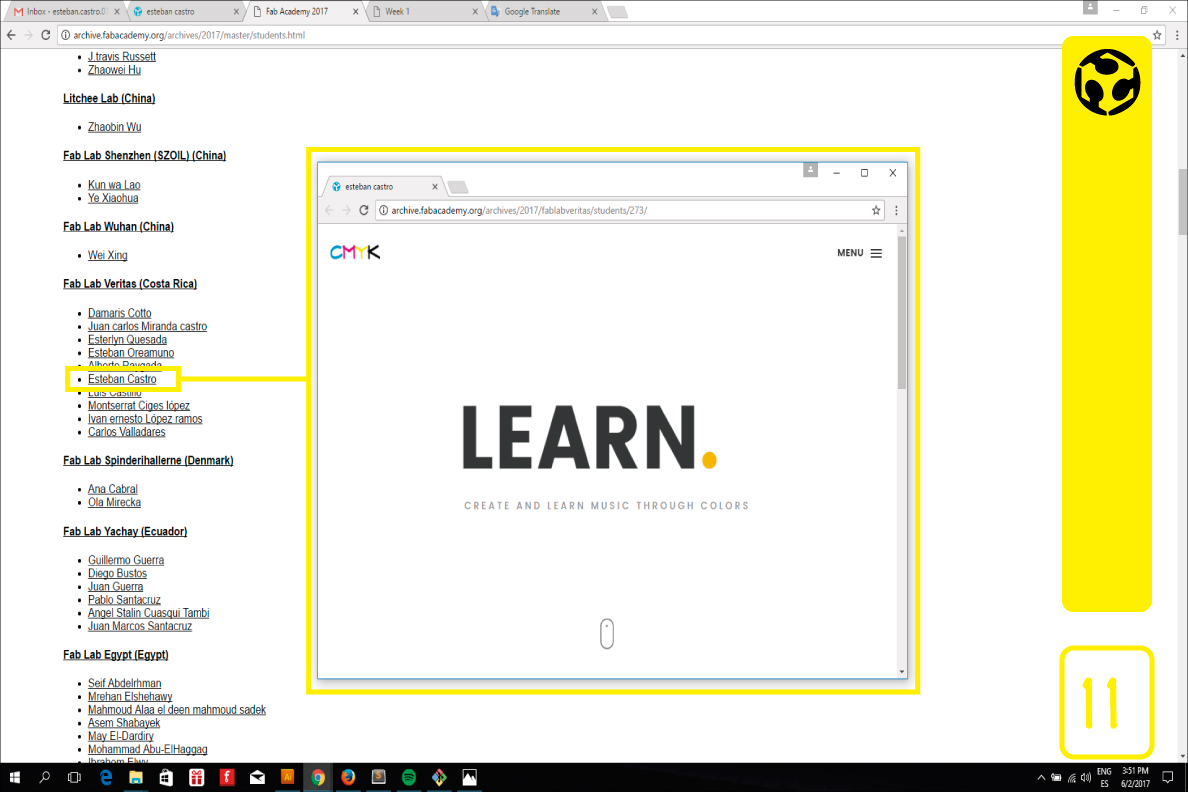Click the bookmark star in the inset window
The height and width of the screenshot is (792, 1188).
(876, 210)
